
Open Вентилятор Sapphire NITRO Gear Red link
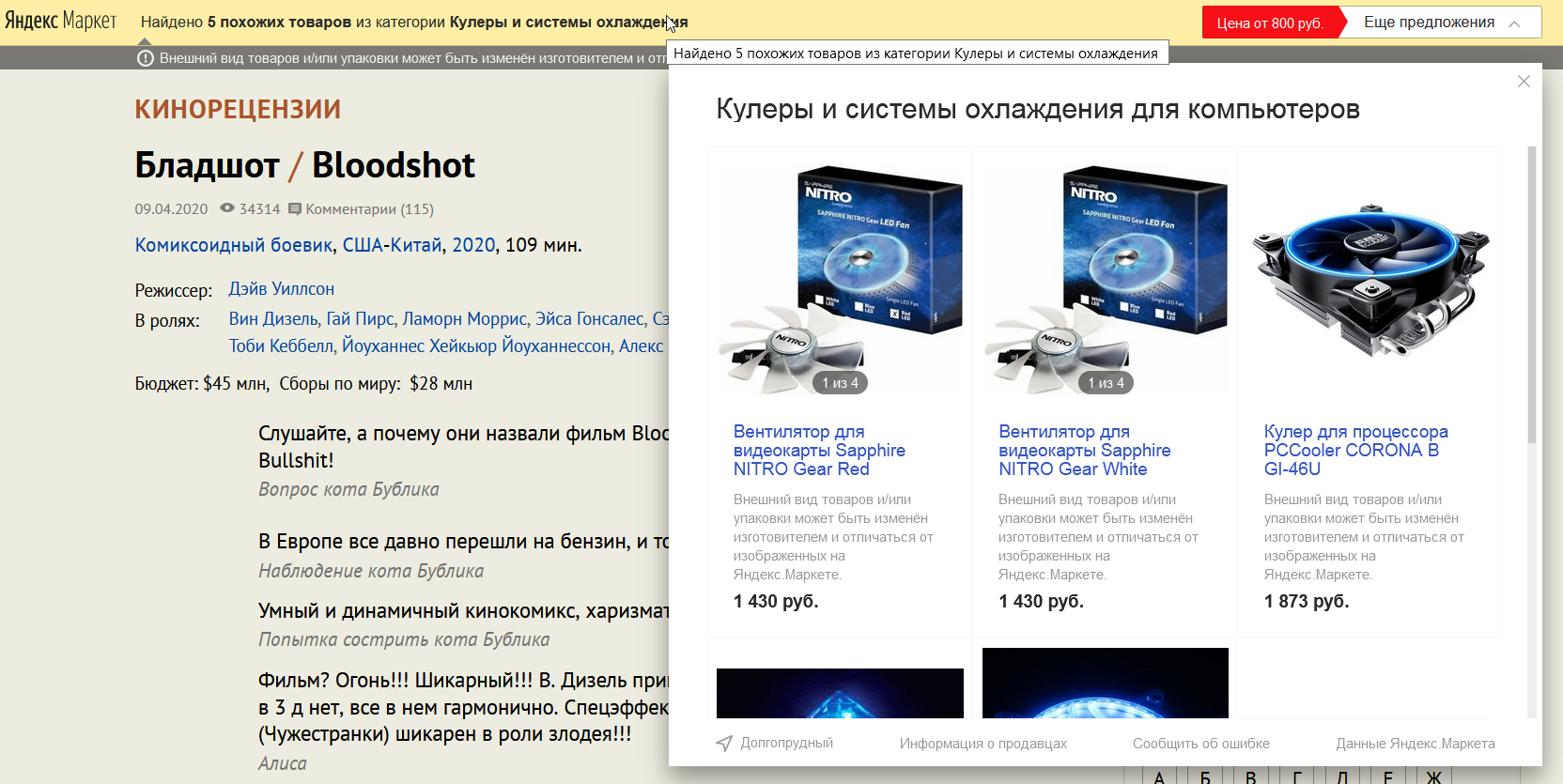coord(819,451)
